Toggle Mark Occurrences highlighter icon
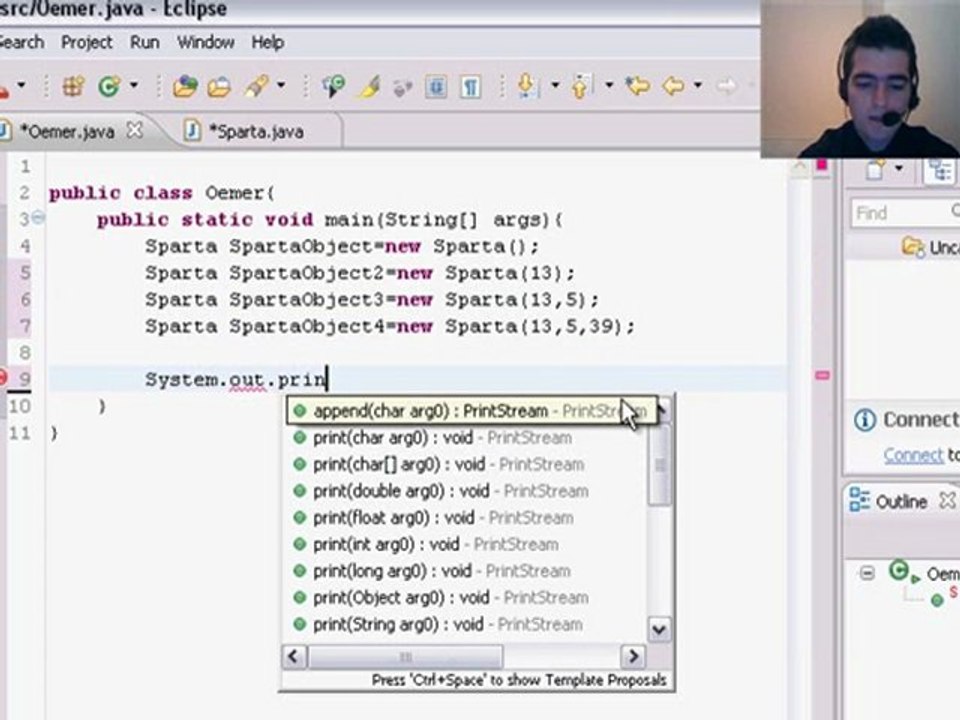This screenshot has height=720, width=960. click(369, 86)
